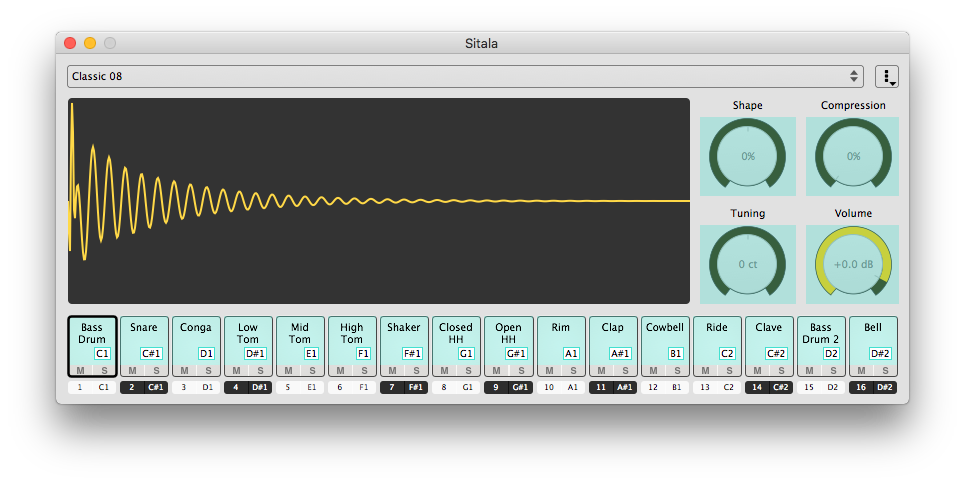Click the Tuning knob
Image resolution: width=965 pixels, height=484 pixels.
coord(747,264)
